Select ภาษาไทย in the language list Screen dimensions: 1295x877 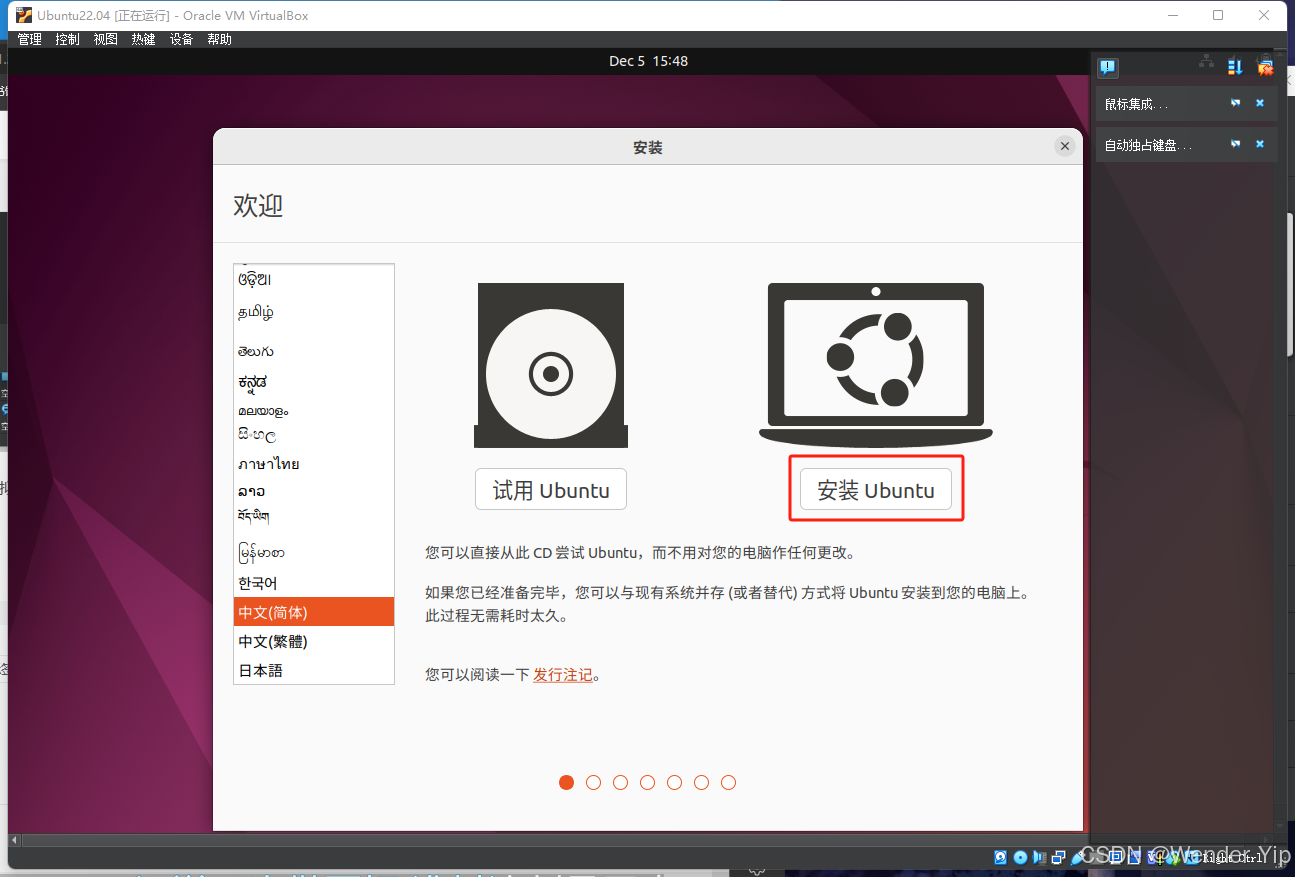pyautogui.click(x=314, y=464)
